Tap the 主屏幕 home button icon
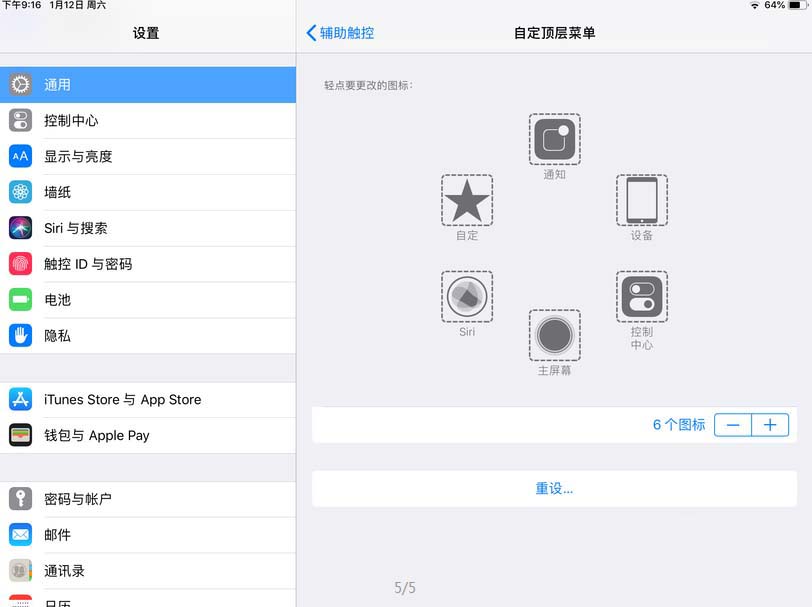Screen dimensions: 812x607 click(554, 336)
